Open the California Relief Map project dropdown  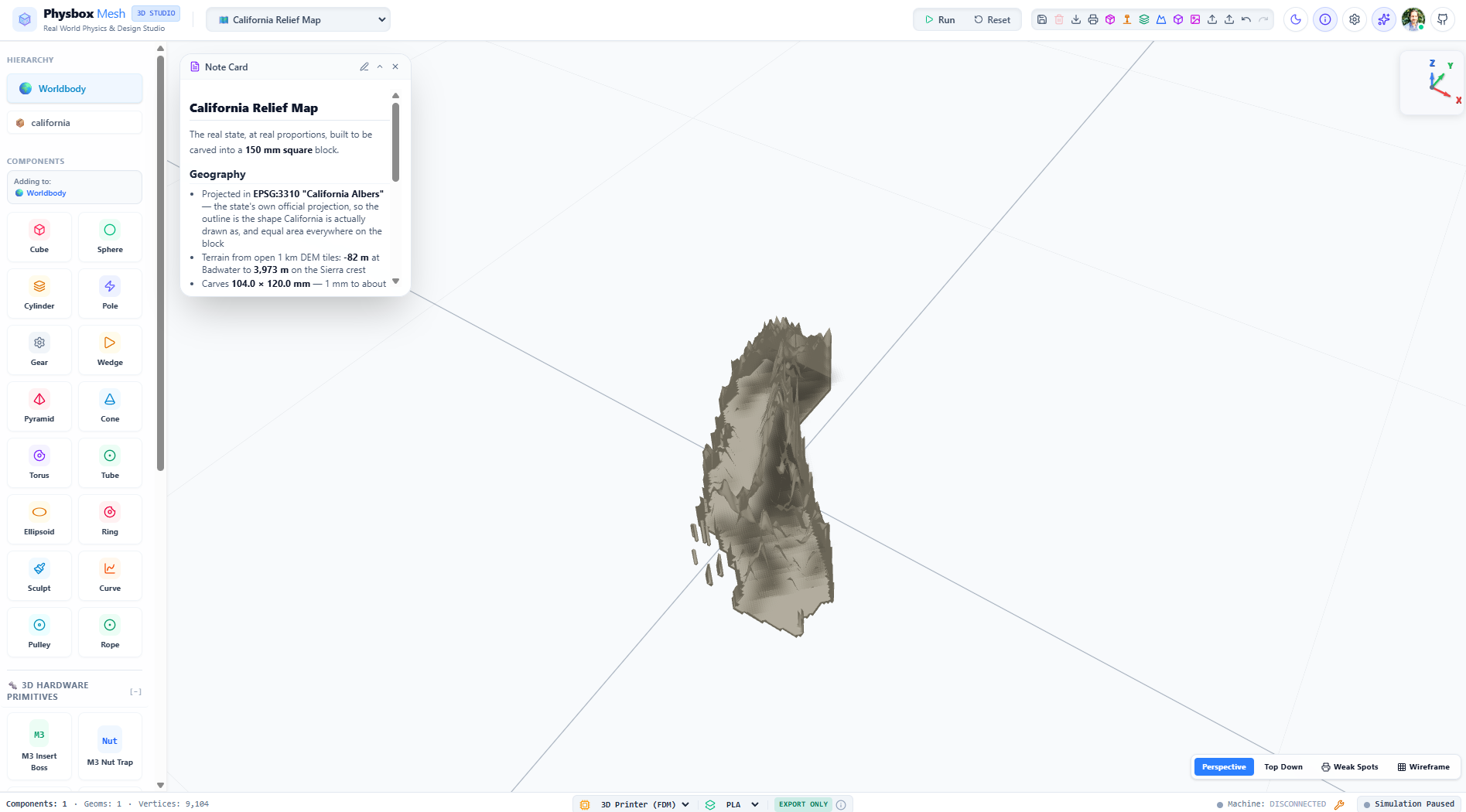click(298, 20)
